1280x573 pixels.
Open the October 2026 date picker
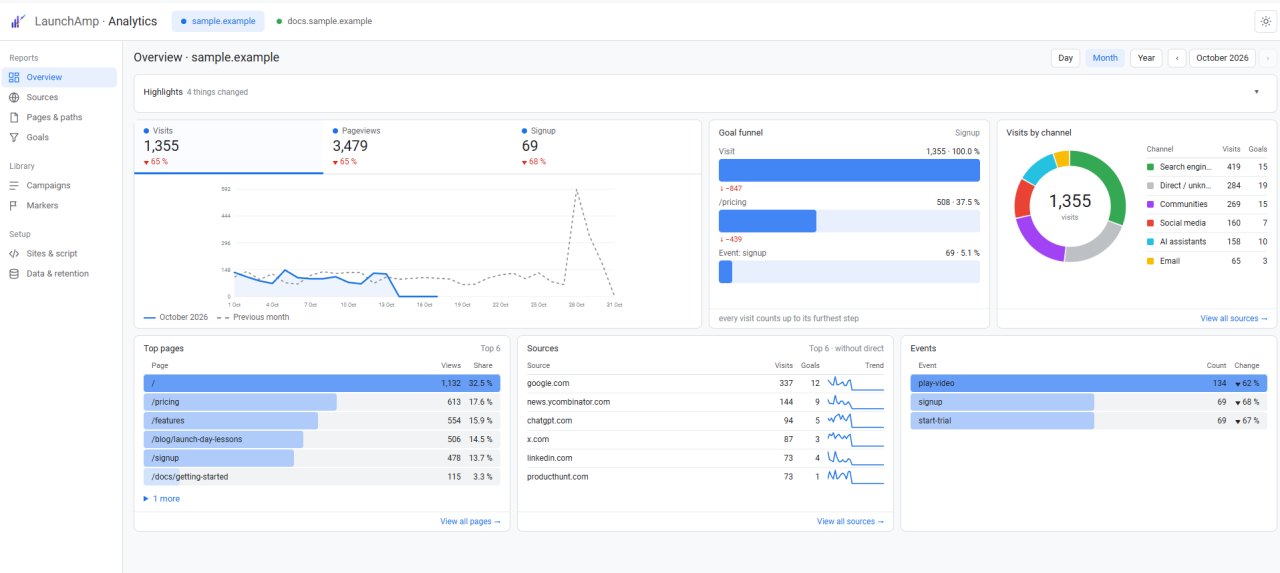1222,58
